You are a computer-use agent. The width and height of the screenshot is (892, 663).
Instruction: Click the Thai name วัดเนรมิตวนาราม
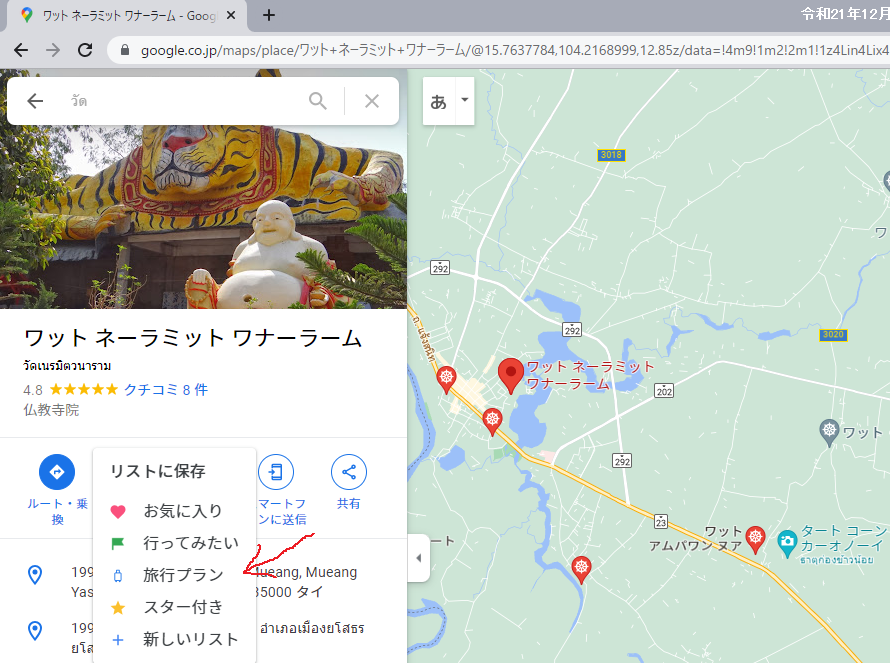click(x=67, y=365)
